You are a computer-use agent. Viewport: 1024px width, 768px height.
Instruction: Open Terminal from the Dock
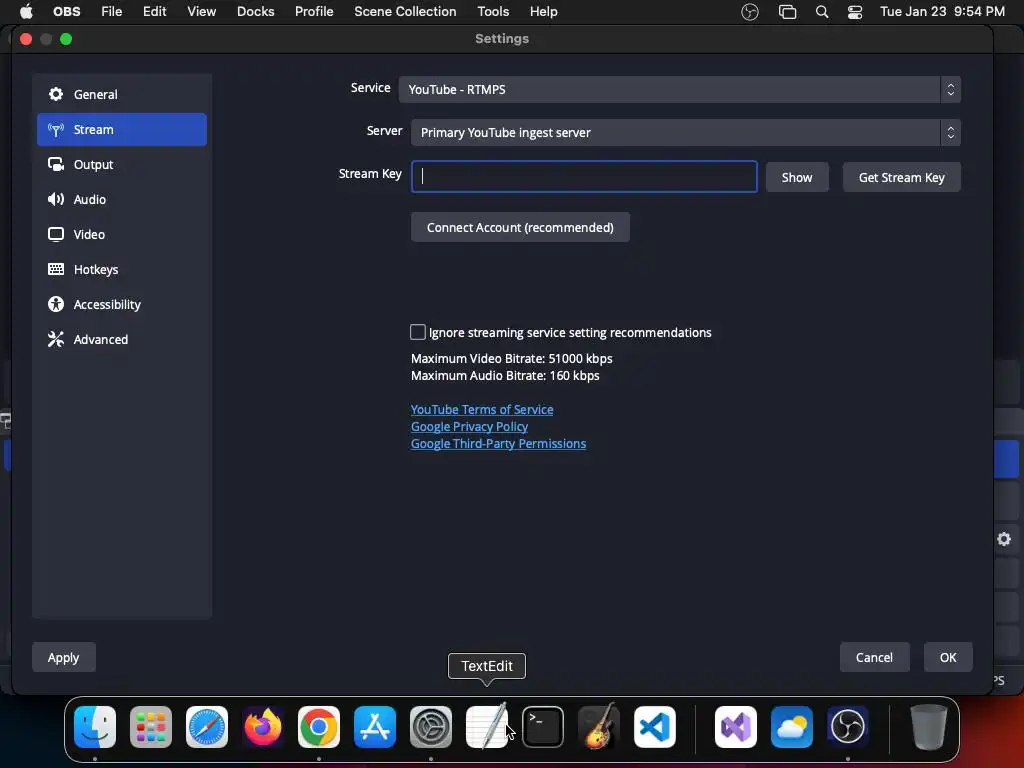tap(543, 726)
